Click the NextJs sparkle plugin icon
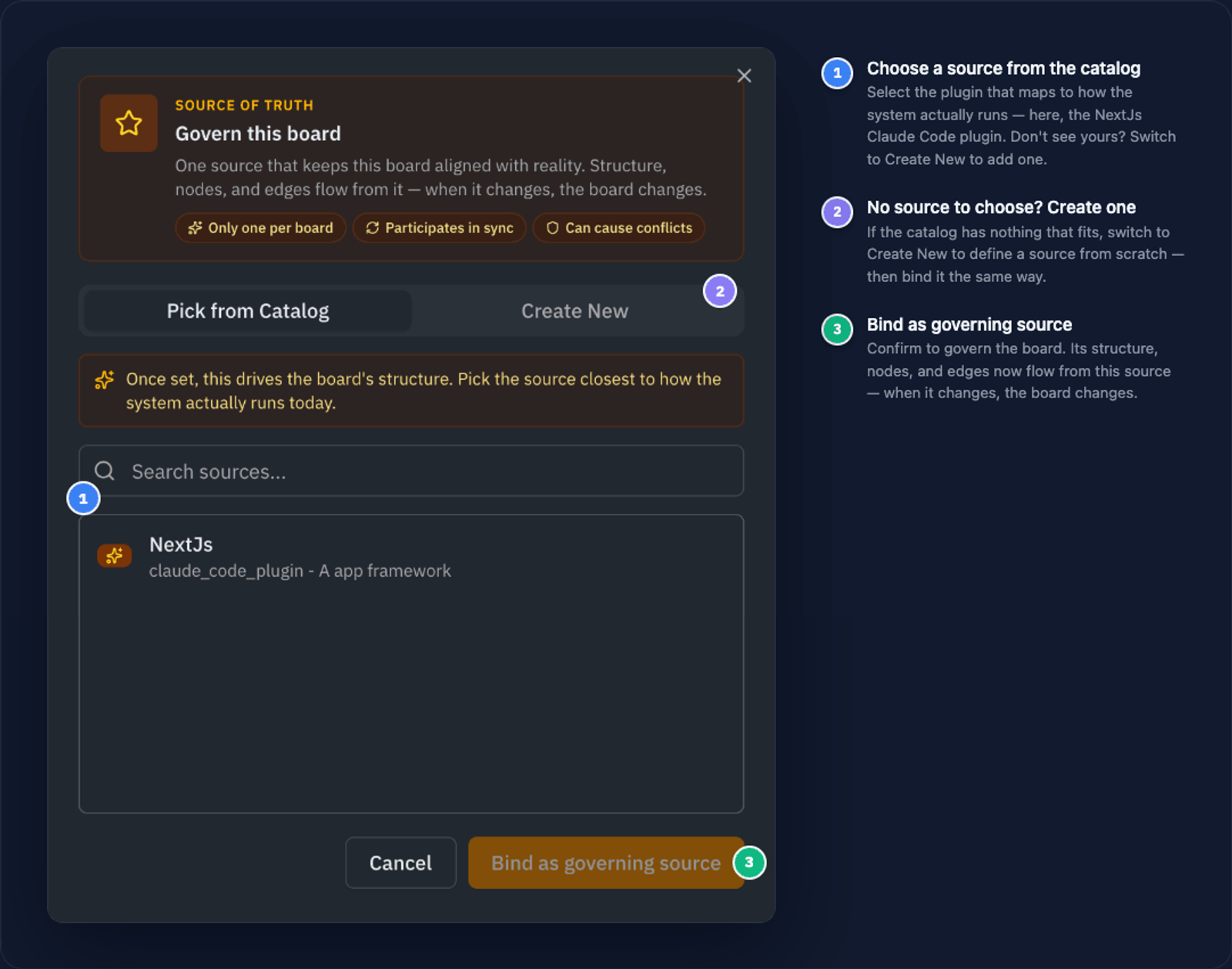1232x969 pixels. click(115, 555)
